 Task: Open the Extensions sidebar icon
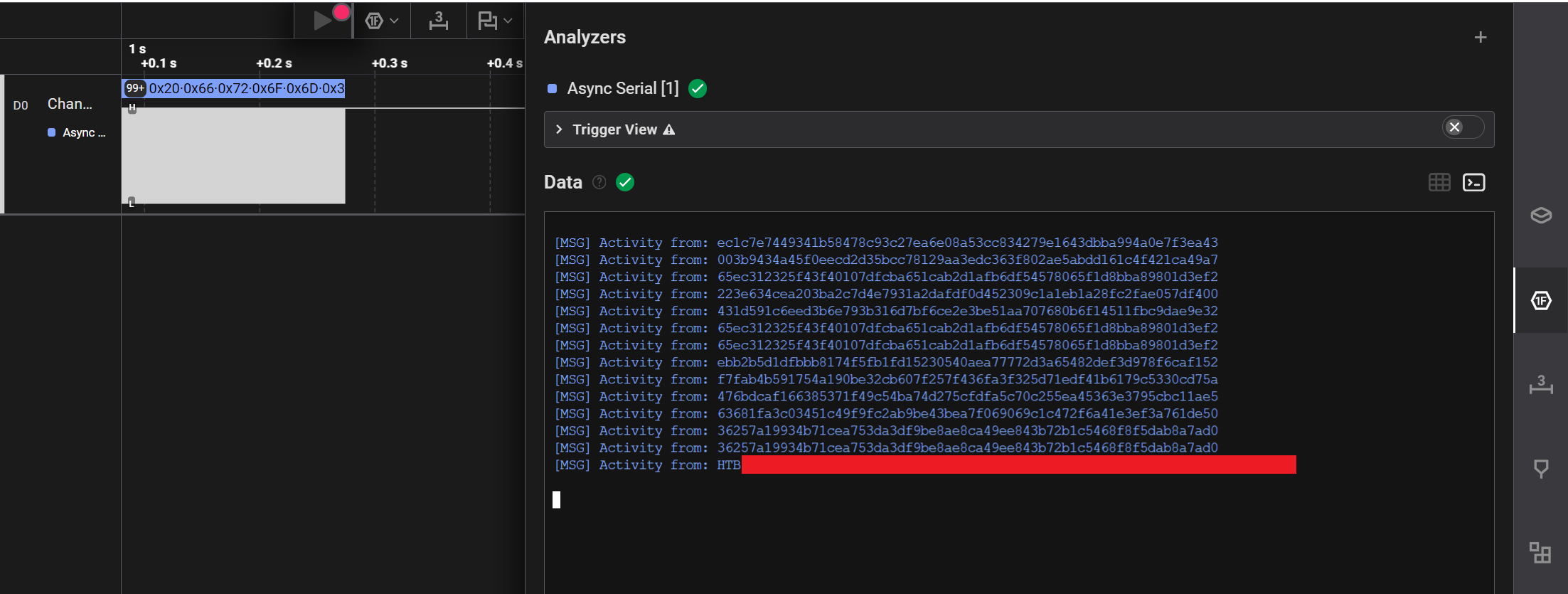[x=1540, y=552]
